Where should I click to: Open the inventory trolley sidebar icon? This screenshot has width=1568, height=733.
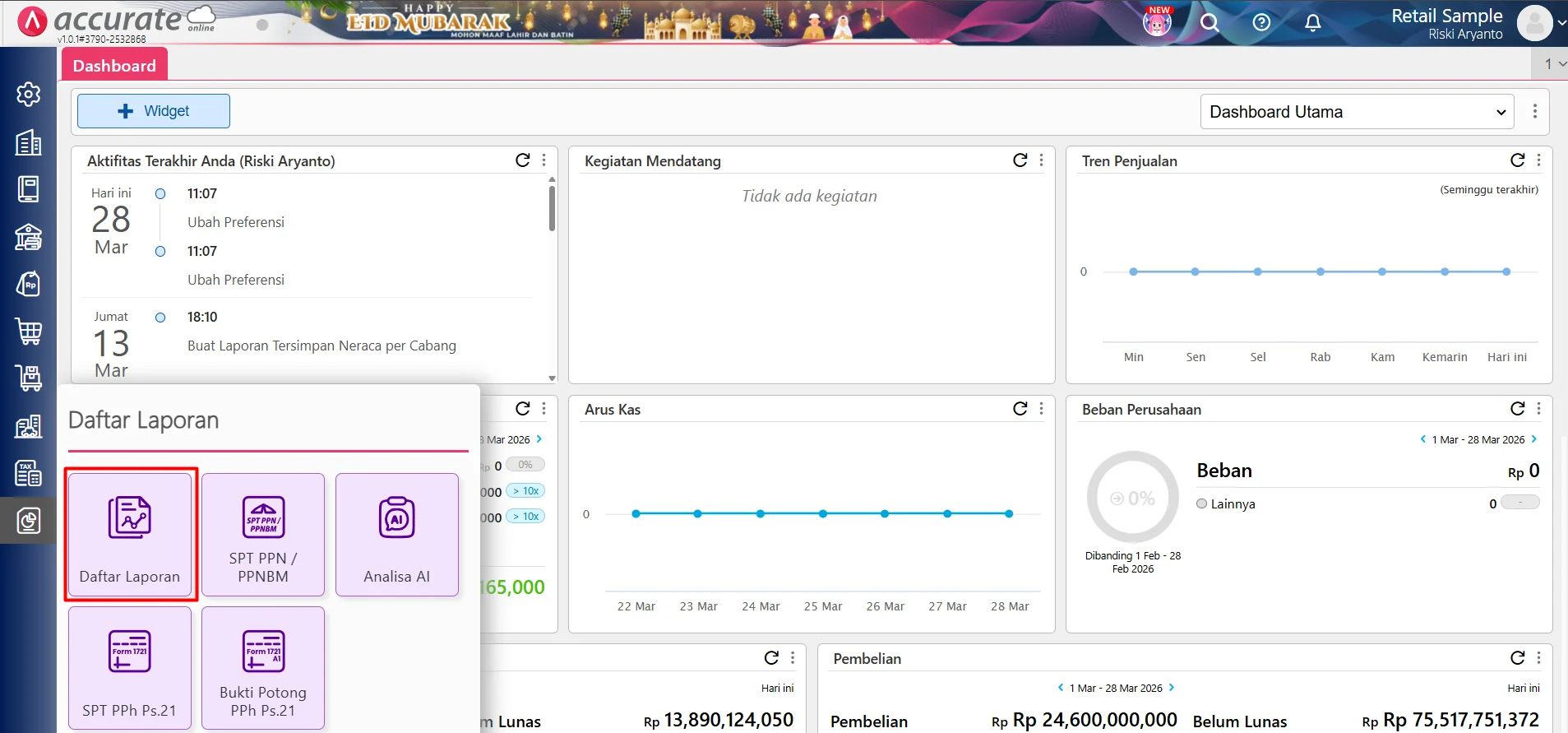[28, 378]
